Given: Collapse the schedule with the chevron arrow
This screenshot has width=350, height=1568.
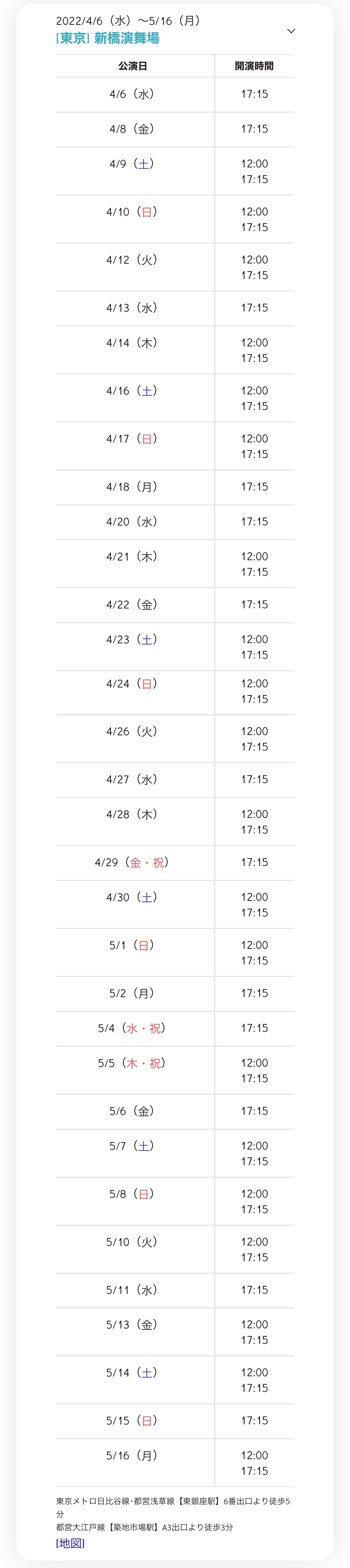Looking at the screenshot, I should pyautogui.click(x=291, y=31).
